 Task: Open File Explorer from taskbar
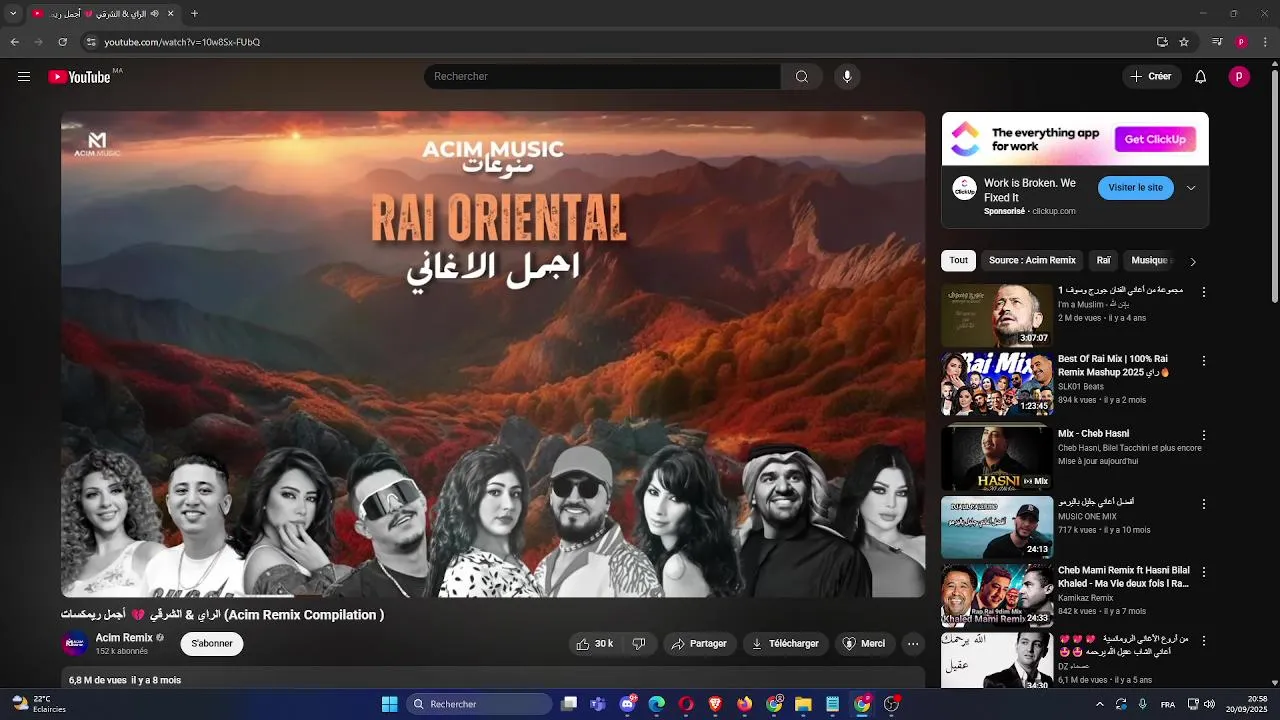pos(803,704)
